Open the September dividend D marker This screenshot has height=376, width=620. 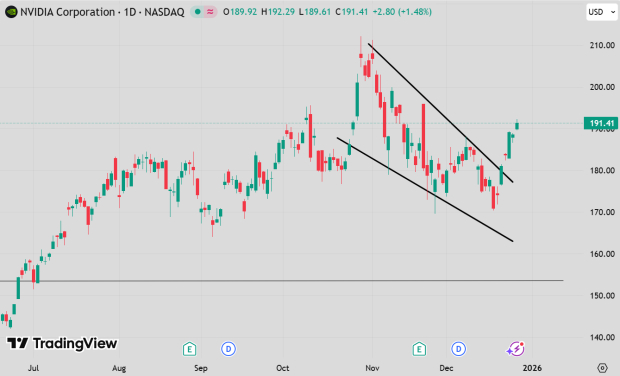(x=228, y=349)
